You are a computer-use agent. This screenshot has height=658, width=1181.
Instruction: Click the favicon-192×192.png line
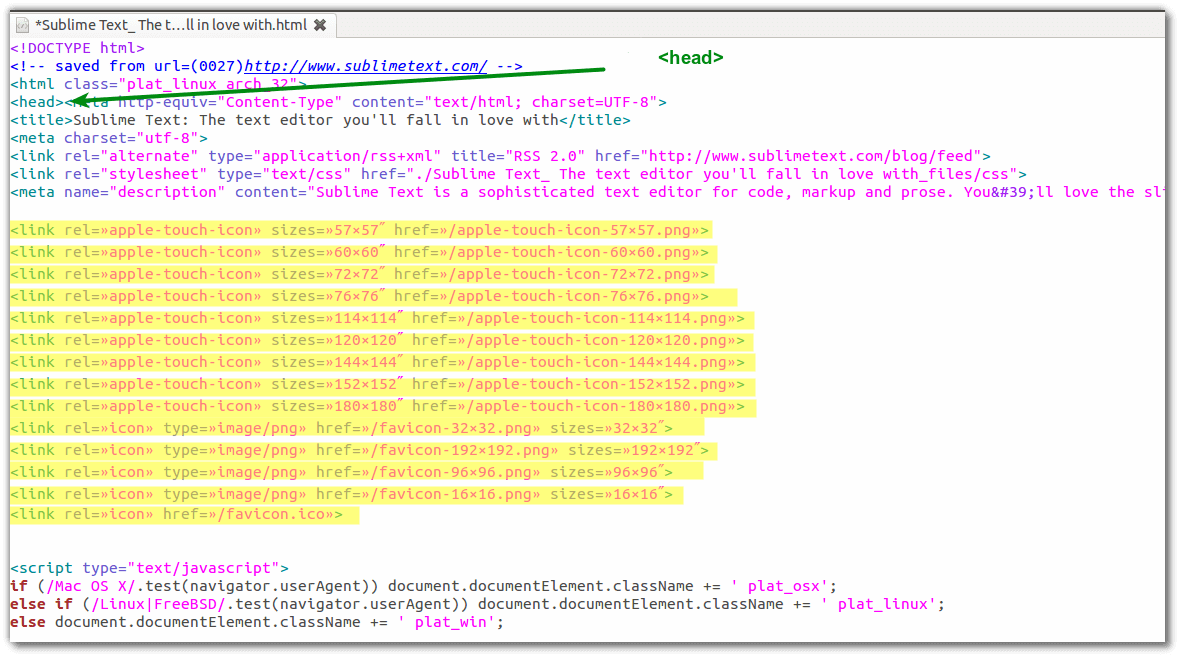pyautogui.click(x=360, y=450)
